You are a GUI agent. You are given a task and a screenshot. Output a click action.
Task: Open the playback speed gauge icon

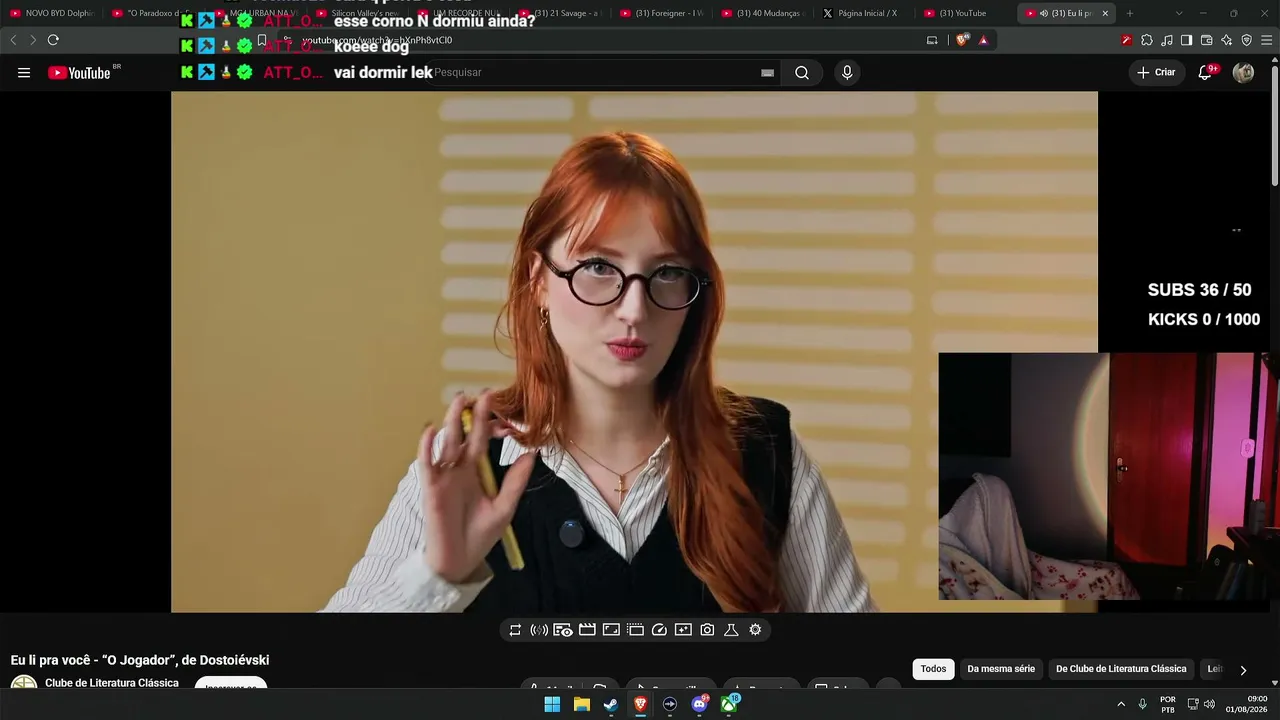tap(659, 630)
